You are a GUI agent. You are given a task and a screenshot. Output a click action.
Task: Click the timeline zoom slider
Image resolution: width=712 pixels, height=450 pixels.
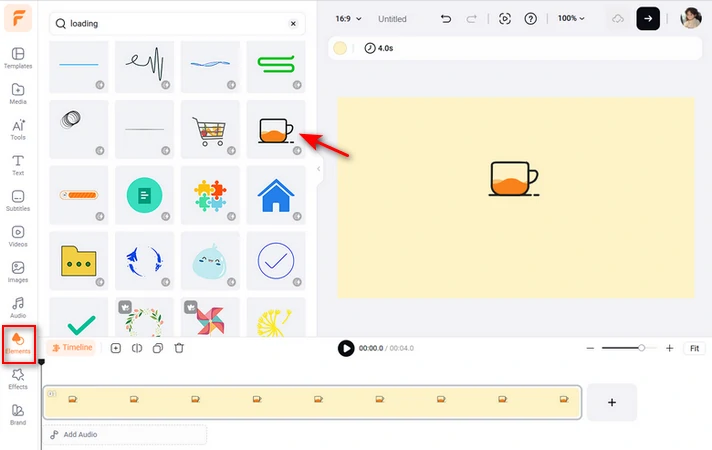(x=629, y=348)
